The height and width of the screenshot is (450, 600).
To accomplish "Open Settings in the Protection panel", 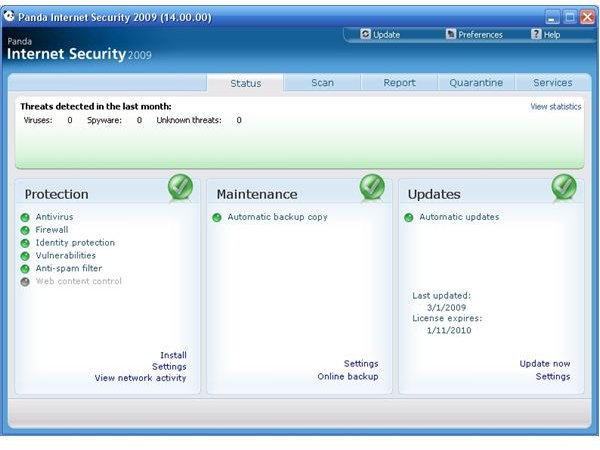I will coord(169,367).
